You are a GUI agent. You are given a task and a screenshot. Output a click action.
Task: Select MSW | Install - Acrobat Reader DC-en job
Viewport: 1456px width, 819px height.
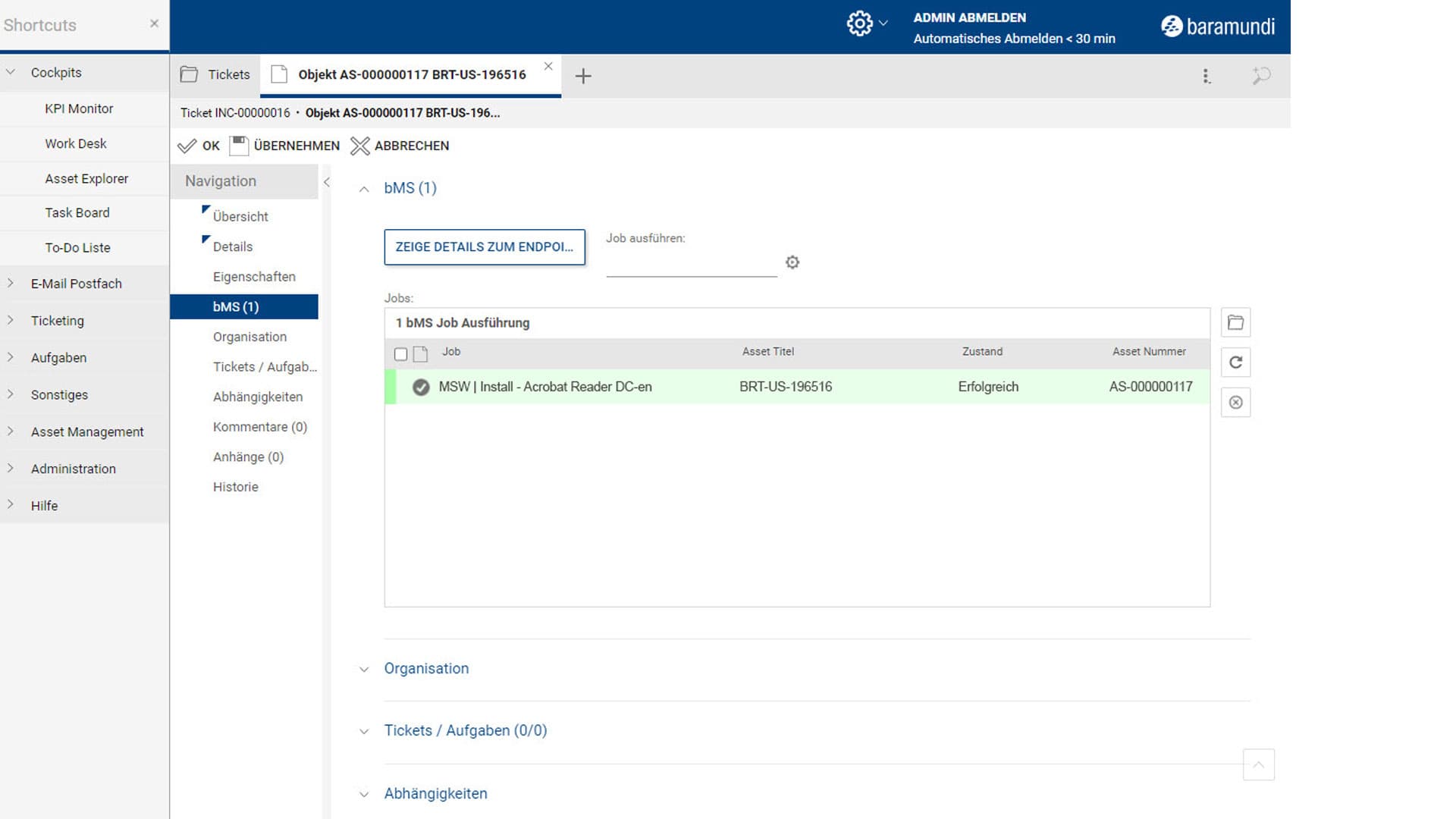[545, 387]
